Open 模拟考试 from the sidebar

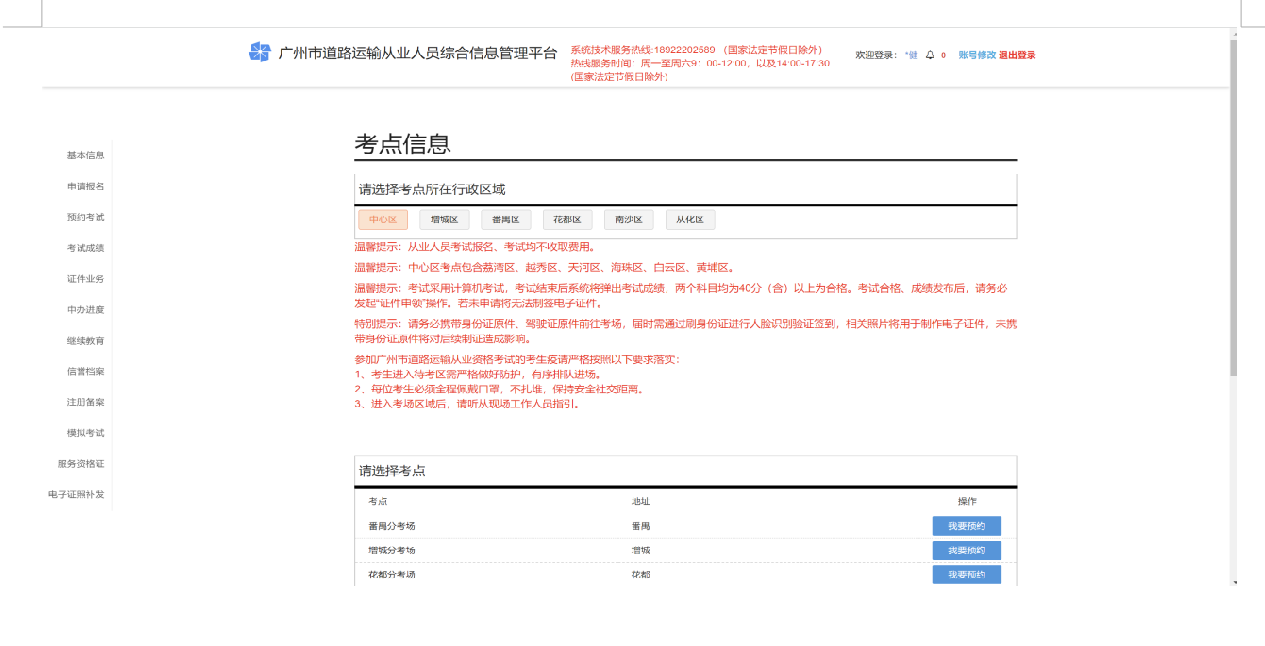(85, 433)
